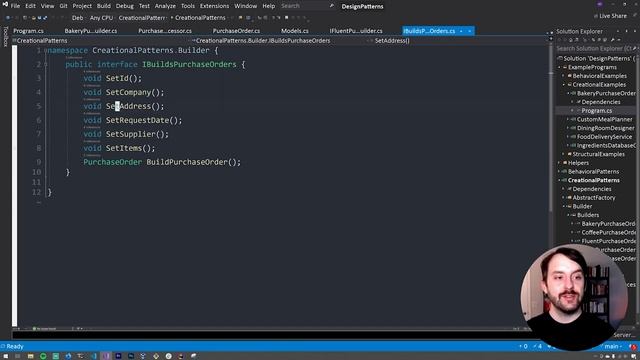Click the Live Share button
Screen dimensions: 640x360
[611, 16]
